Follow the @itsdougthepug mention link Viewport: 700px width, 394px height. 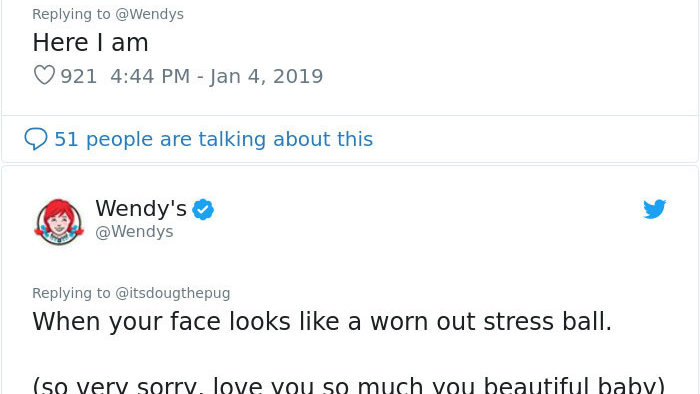coord(173,293)
